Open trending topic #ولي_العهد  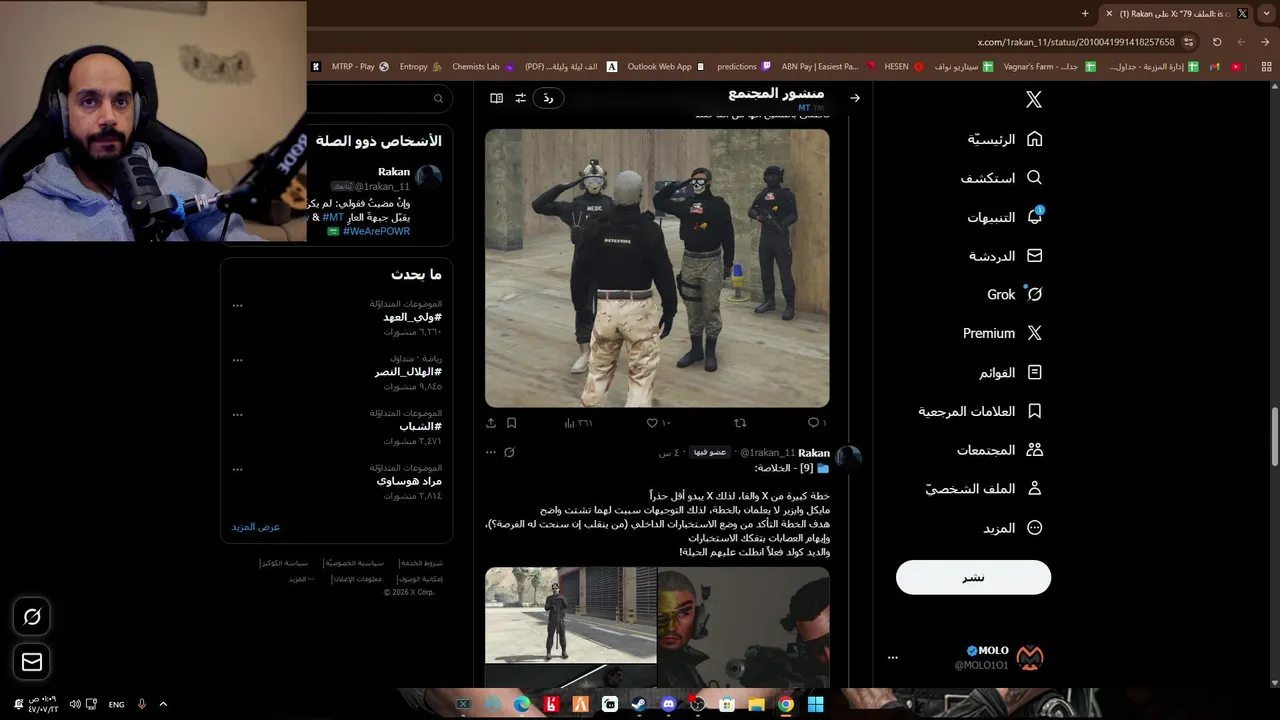click(x=412, y=317)
